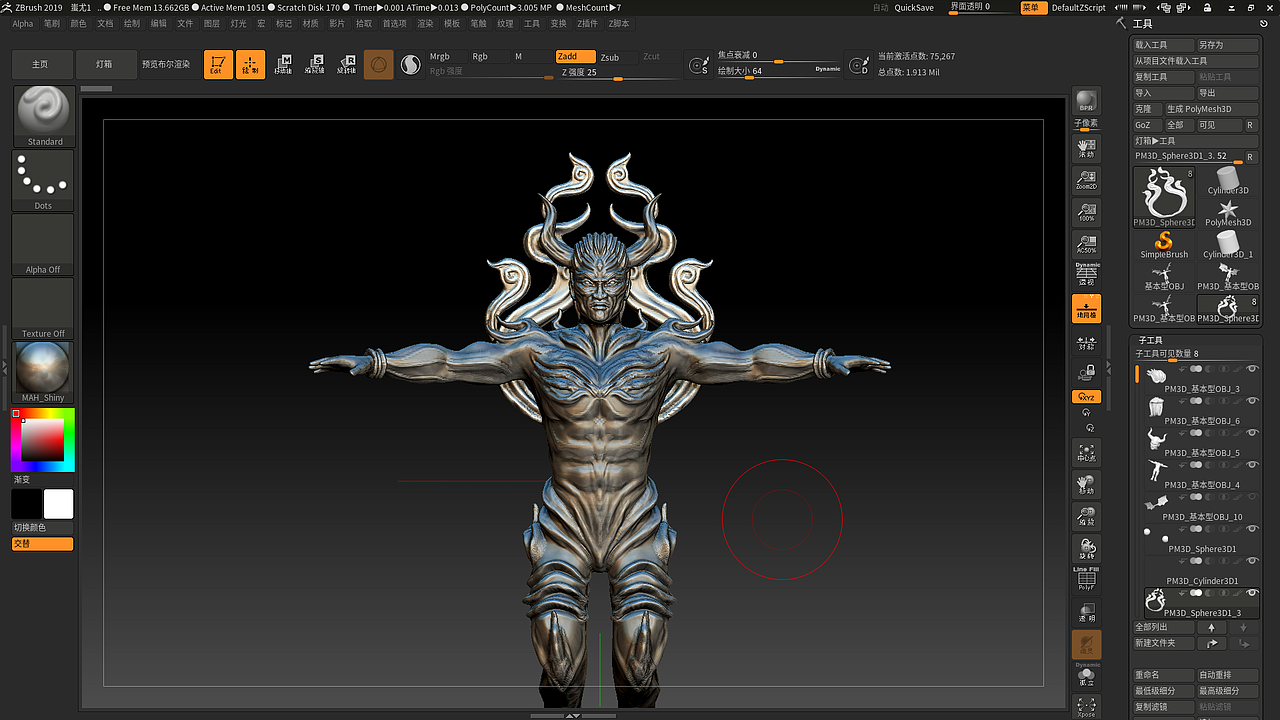Toggle the Dynamic perspective icon
The image size is (1280, 720).
pos(1086,275)
